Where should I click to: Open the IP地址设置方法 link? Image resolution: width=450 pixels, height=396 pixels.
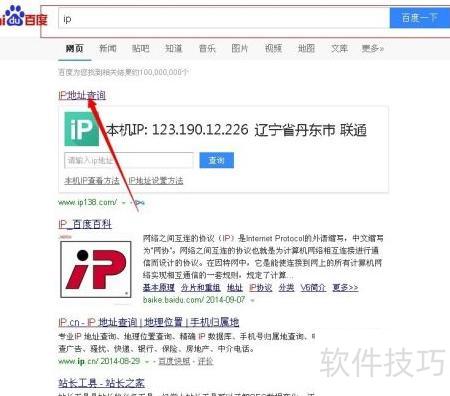(156, 181)
